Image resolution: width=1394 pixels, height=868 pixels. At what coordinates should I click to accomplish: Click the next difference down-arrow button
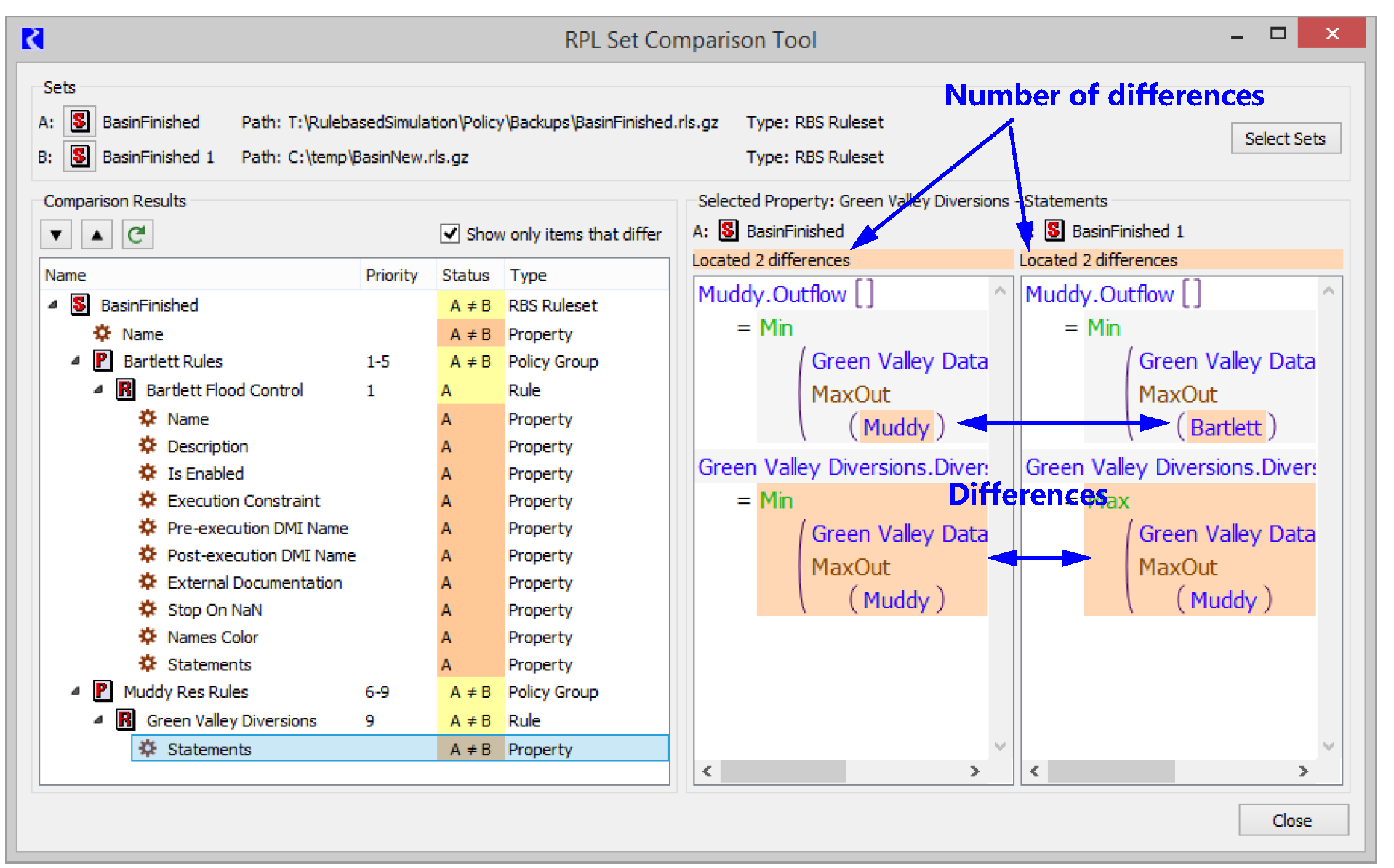click(56, 235)
